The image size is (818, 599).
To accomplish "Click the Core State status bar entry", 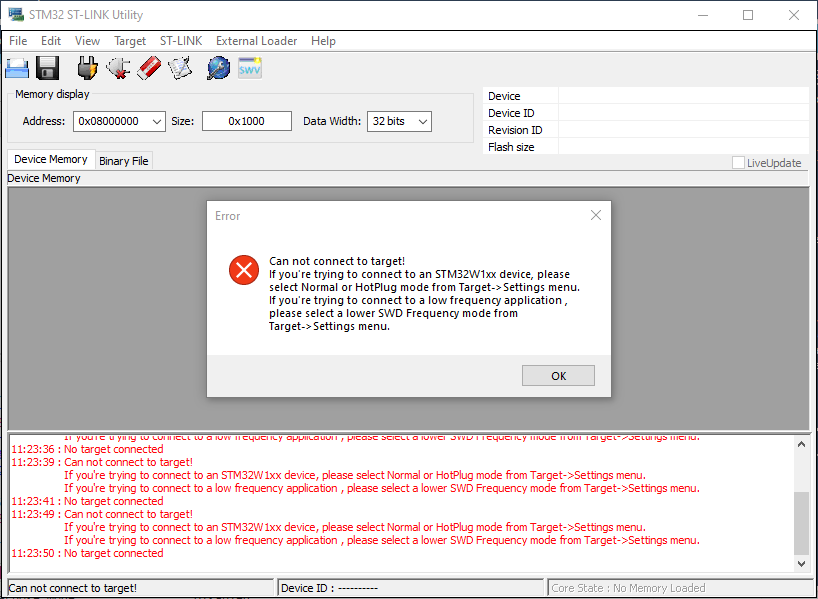I will tap(678, 588).
